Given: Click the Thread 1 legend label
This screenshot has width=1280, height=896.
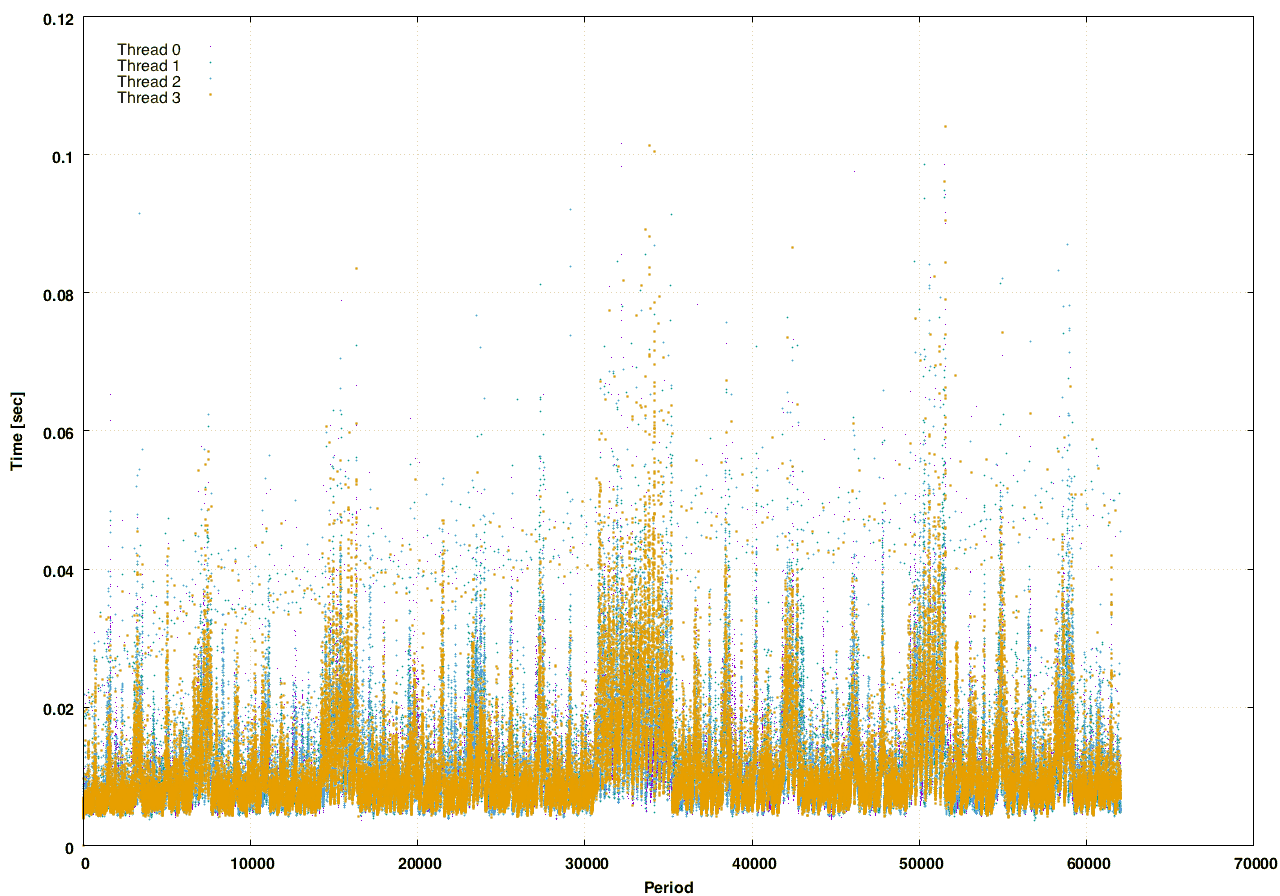Looking at the screenshot, I should coord(149,66).
